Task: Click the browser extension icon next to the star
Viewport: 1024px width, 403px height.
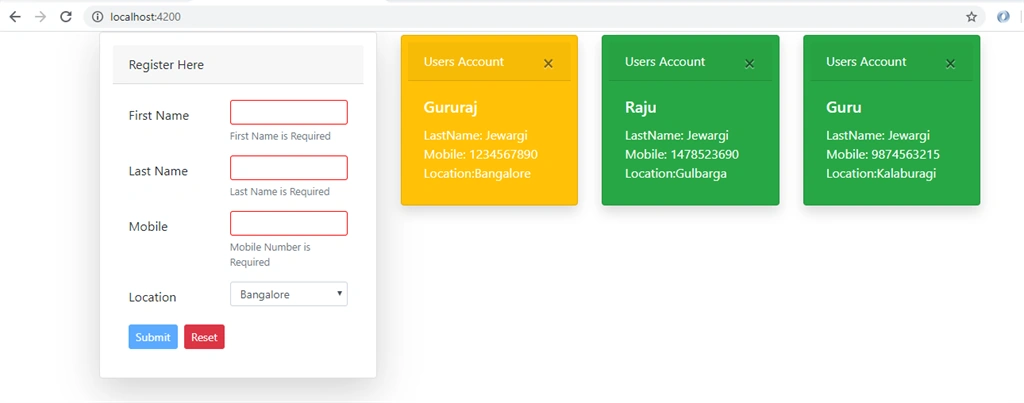Action: click(1004, 17)
